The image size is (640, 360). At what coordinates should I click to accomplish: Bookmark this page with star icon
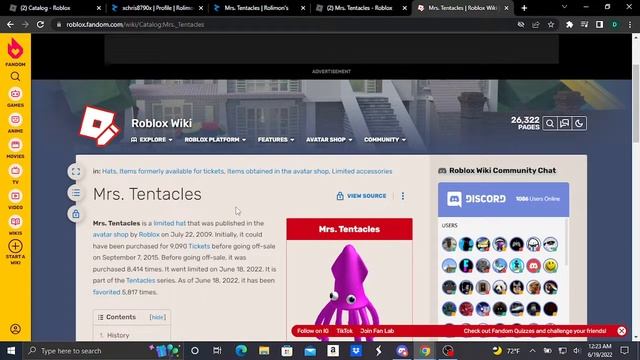pos(551,24)
